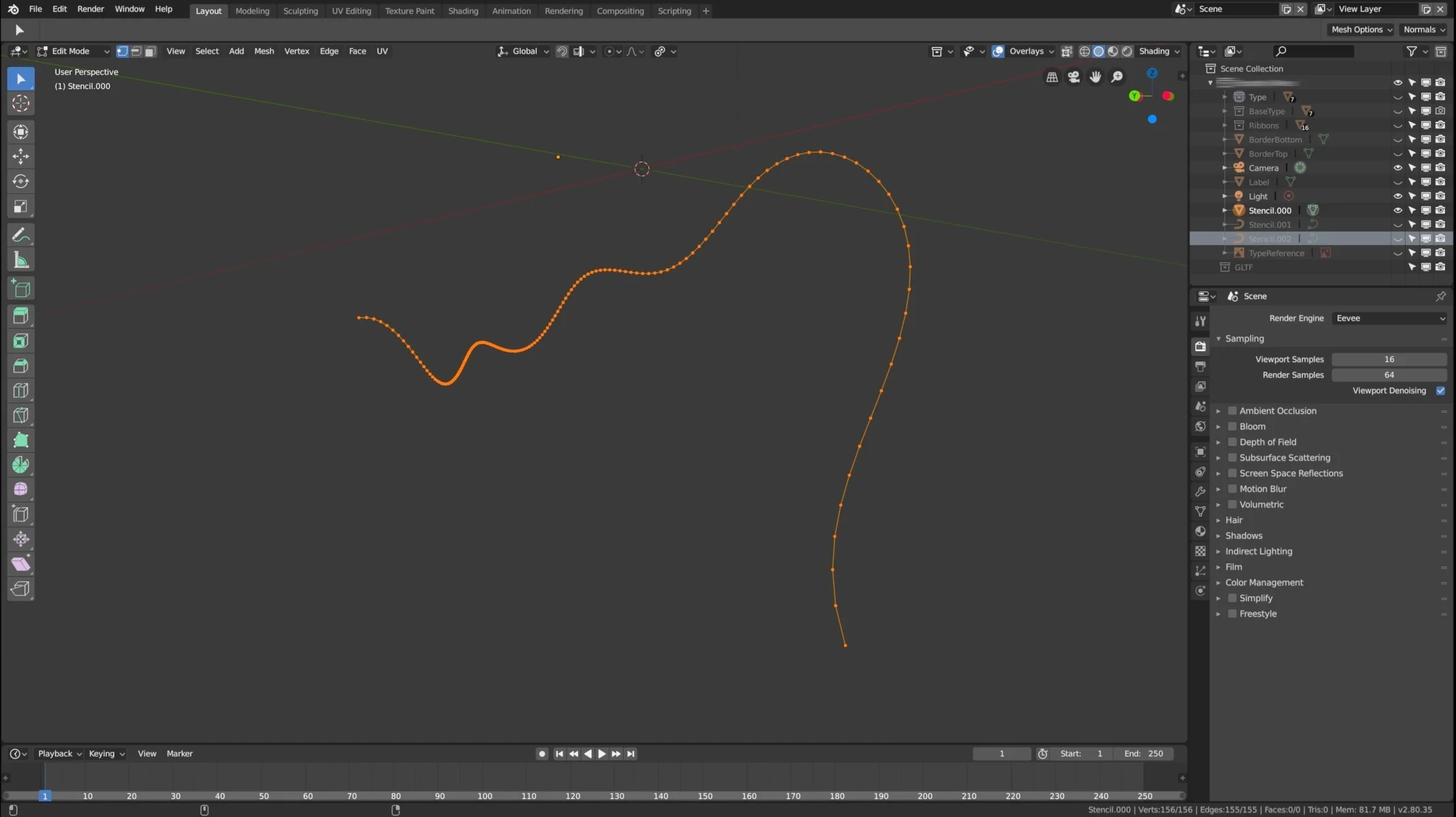1456x817 pixels.
Task: Select the Transform tool
Action: point(20,131)
